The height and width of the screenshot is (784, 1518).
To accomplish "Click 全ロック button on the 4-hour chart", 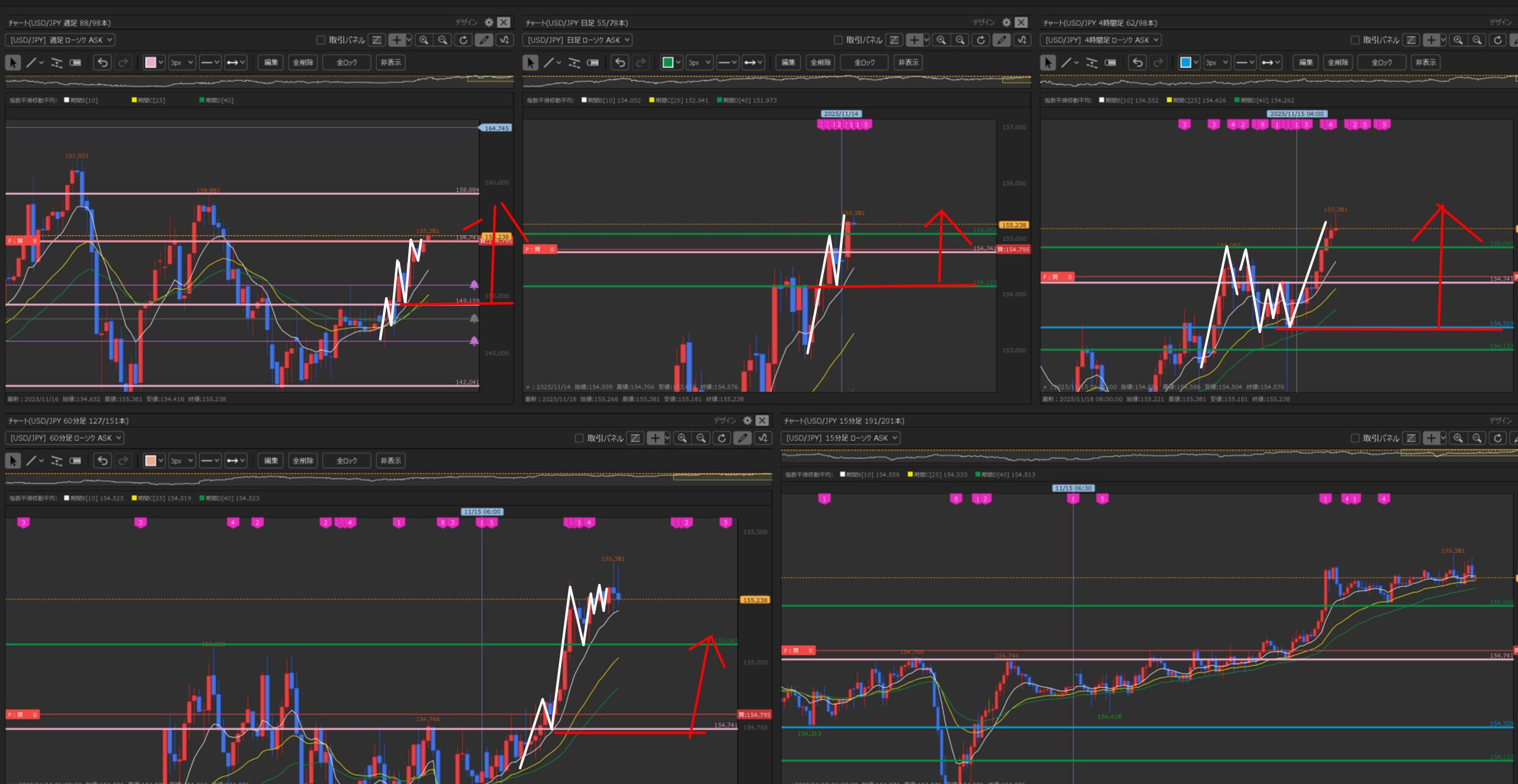I will [1382, 62].
